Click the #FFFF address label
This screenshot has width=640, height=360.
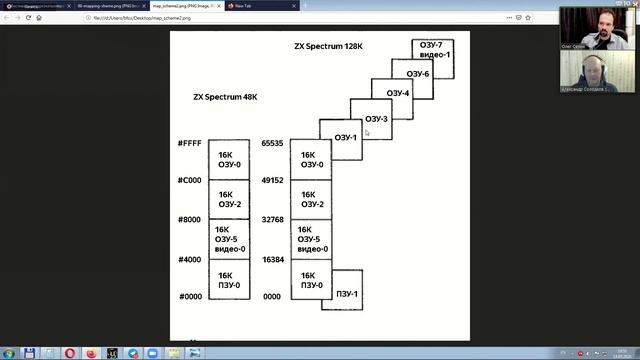(190, 143)
